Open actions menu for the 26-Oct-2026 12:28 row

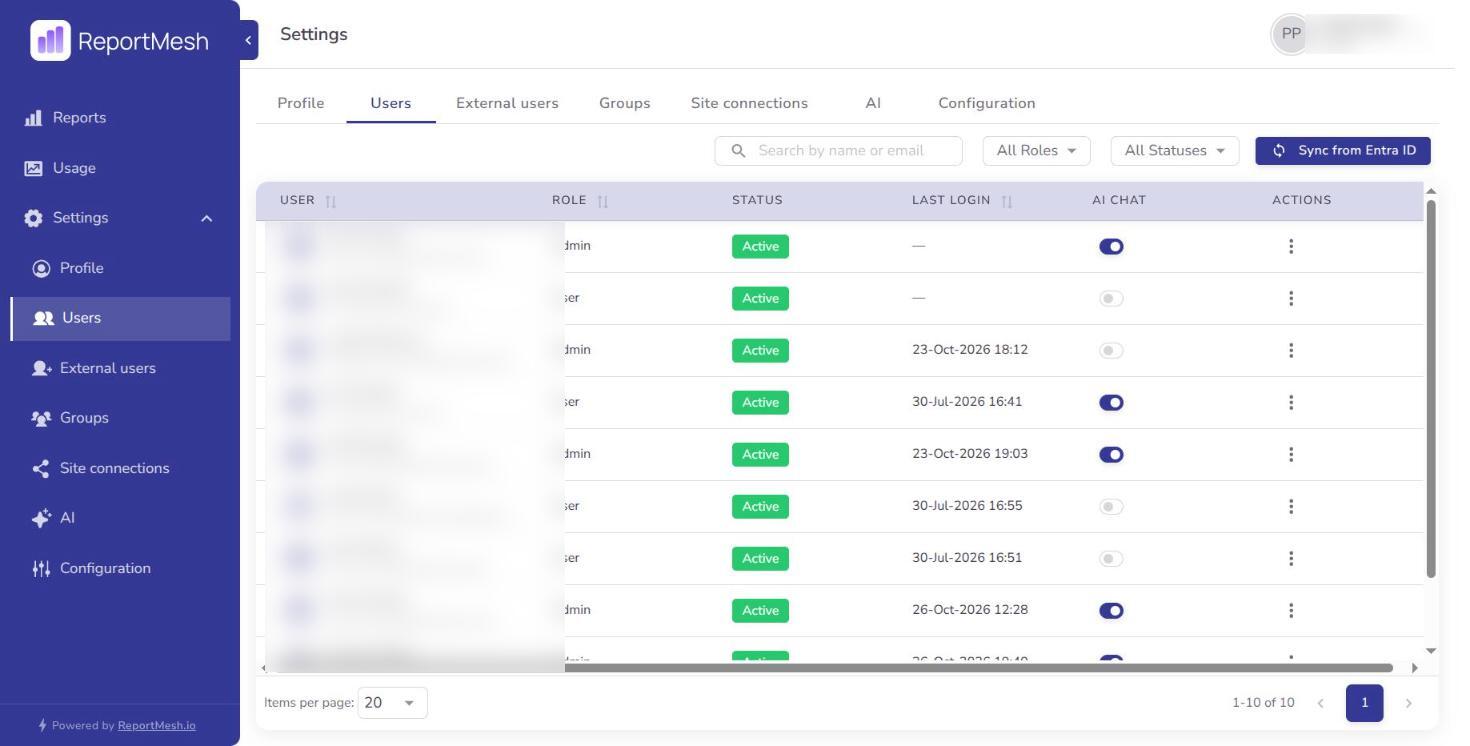(1291, 610)
